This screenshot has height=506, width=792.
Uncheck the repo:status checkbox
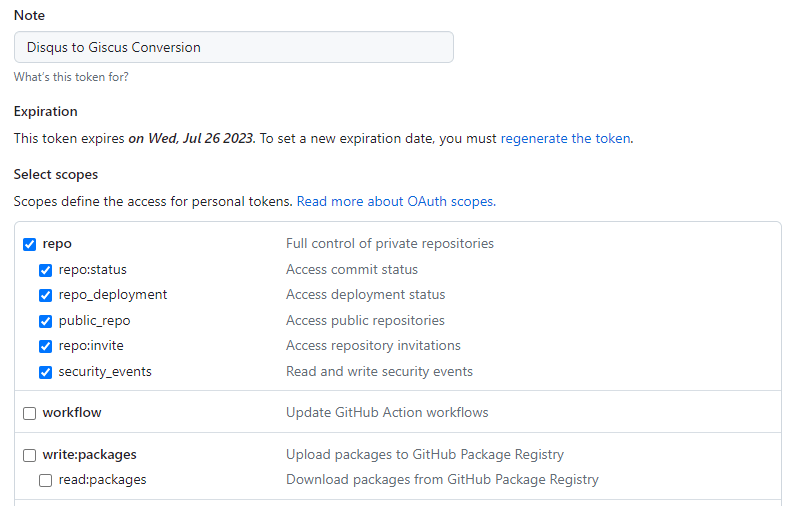point(45,270)
